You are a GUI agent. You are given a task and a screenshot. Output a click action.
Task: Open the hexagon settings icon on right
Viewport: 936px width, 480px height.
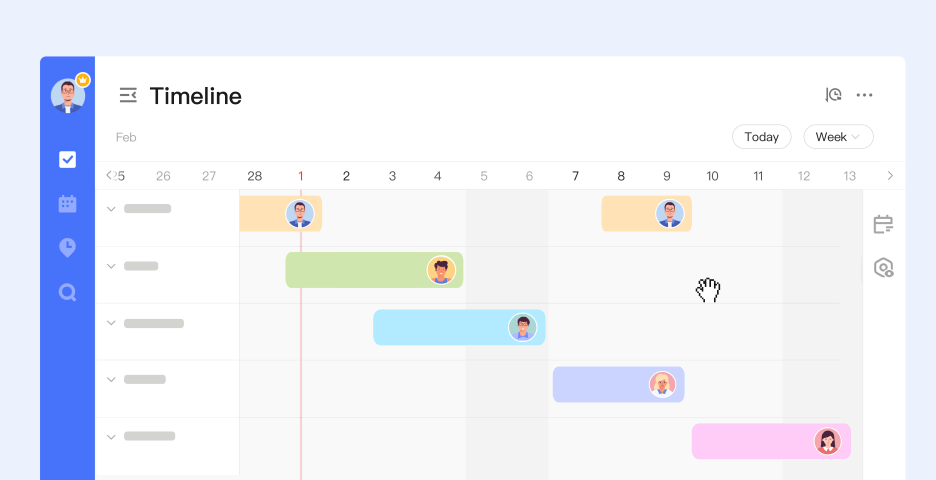coord(883,268)
